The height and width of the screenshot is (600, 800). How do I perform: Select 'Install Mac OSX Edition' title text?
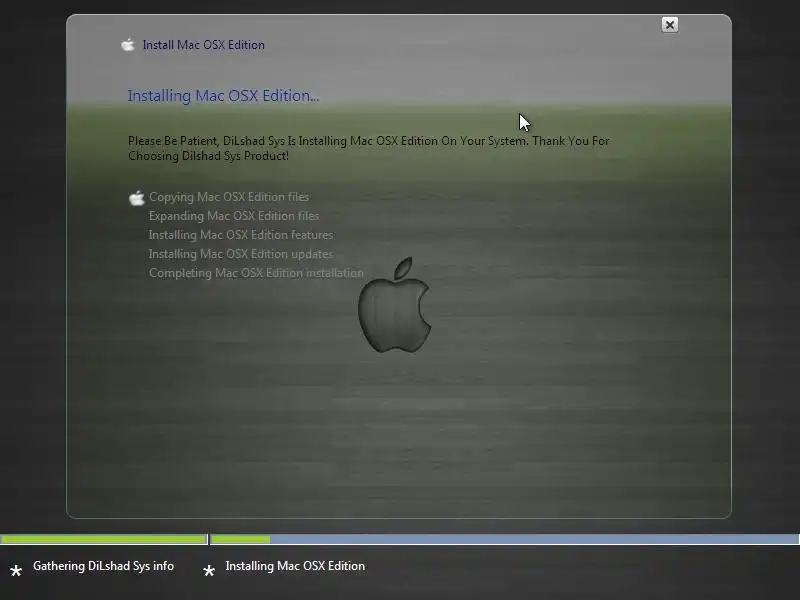204,45
